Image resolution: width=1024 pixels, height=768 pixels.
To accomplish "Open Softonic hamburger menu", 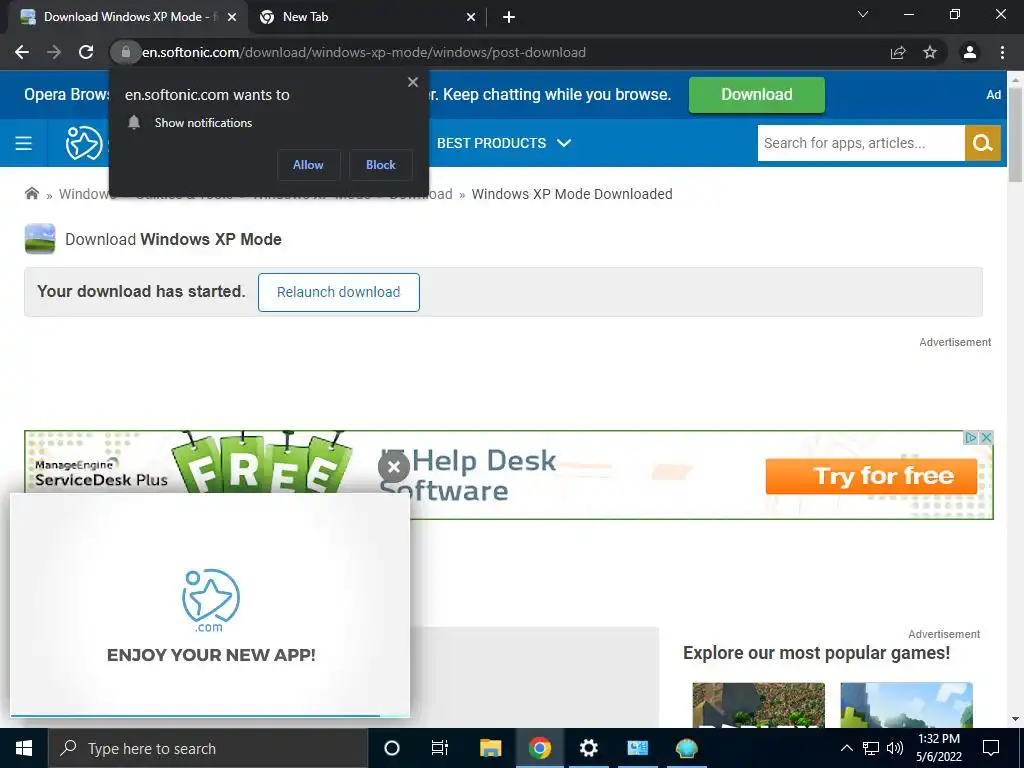I will [24, 143].
